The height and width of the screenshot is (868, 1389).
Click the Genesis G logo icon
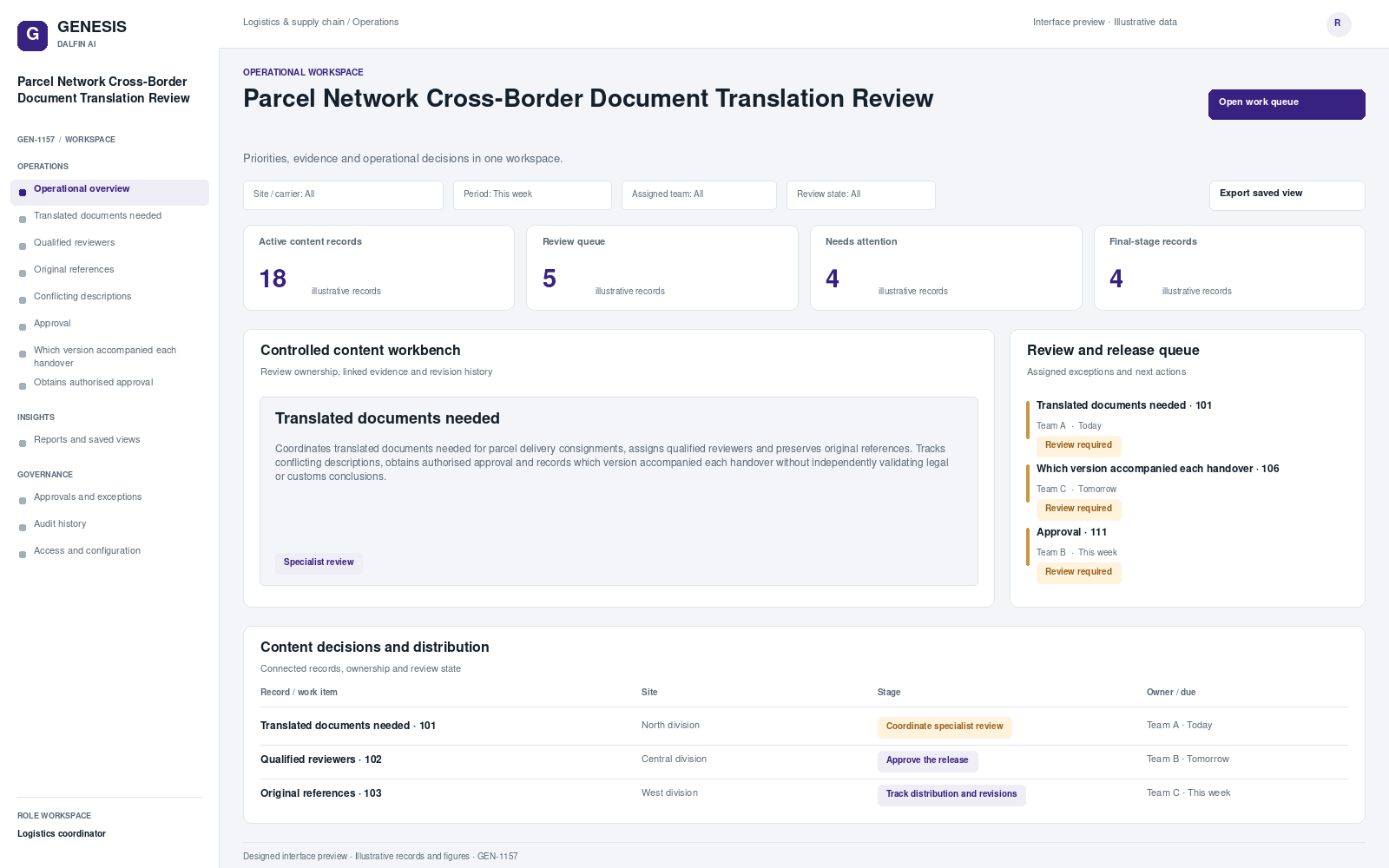(x=33, y=36)
